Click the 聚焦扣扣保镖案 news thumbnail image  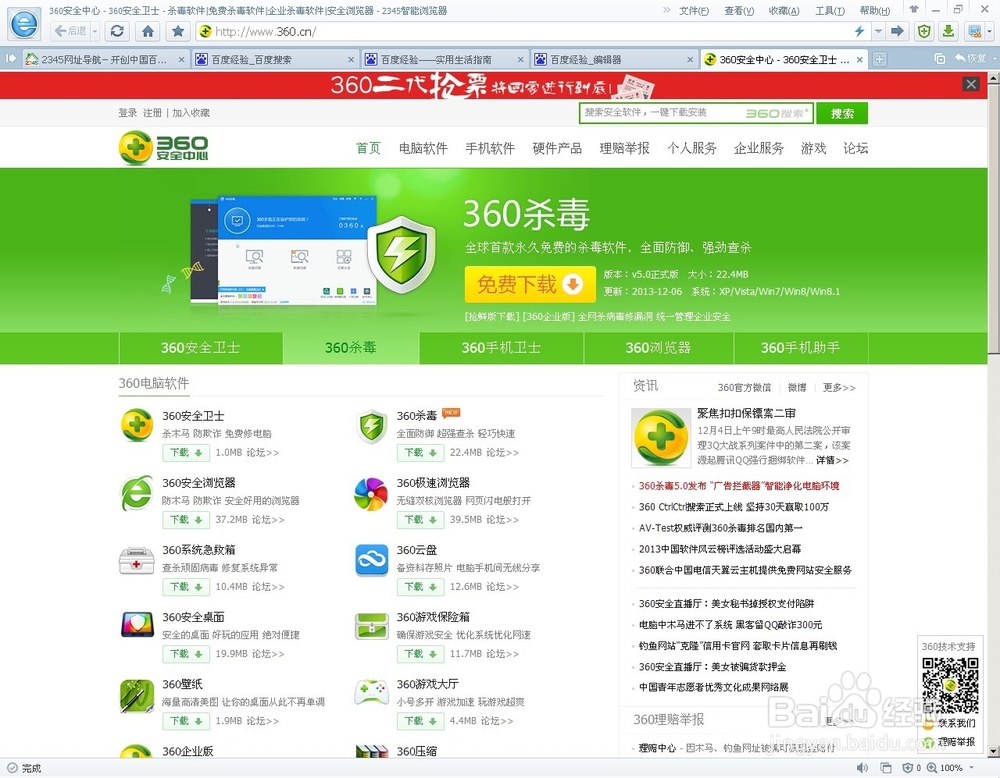coord(661,438)
